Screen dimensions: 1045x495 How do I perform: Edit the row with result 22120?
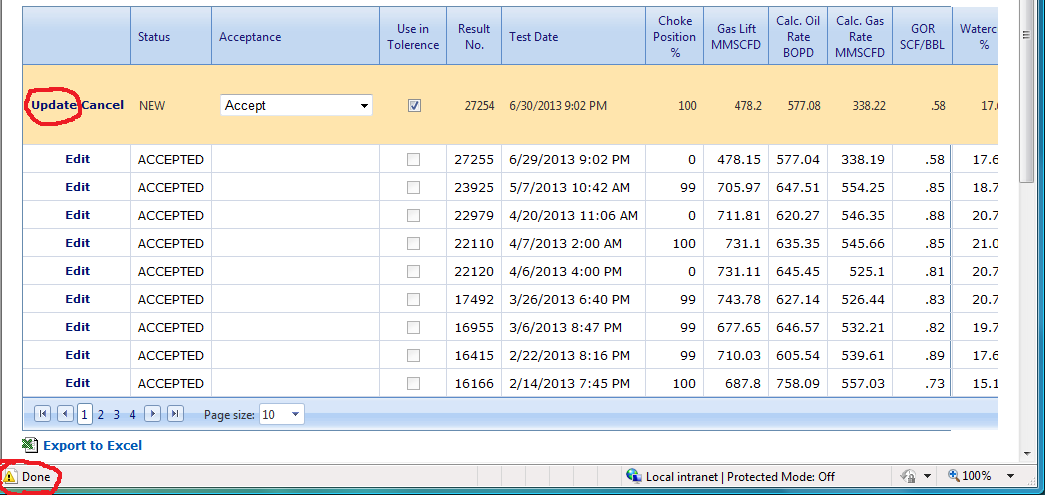(77, 271)
